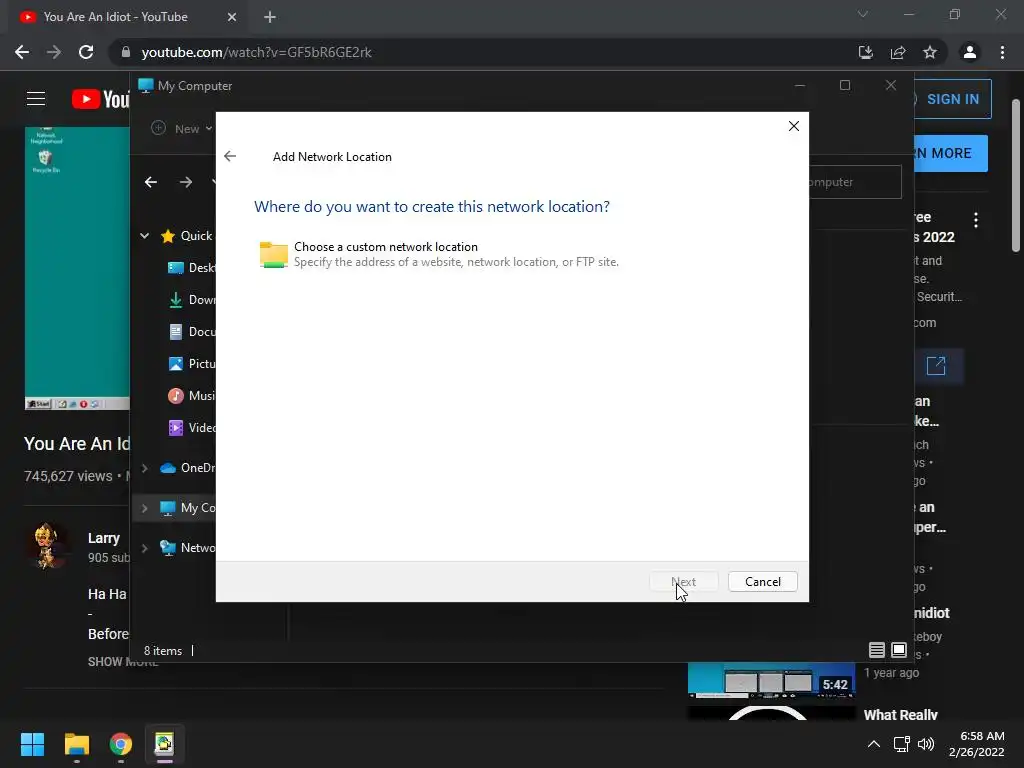Navigate forward in My Computer explorer
Viewport: 1024px width, 768px height.
click(186, 182)
